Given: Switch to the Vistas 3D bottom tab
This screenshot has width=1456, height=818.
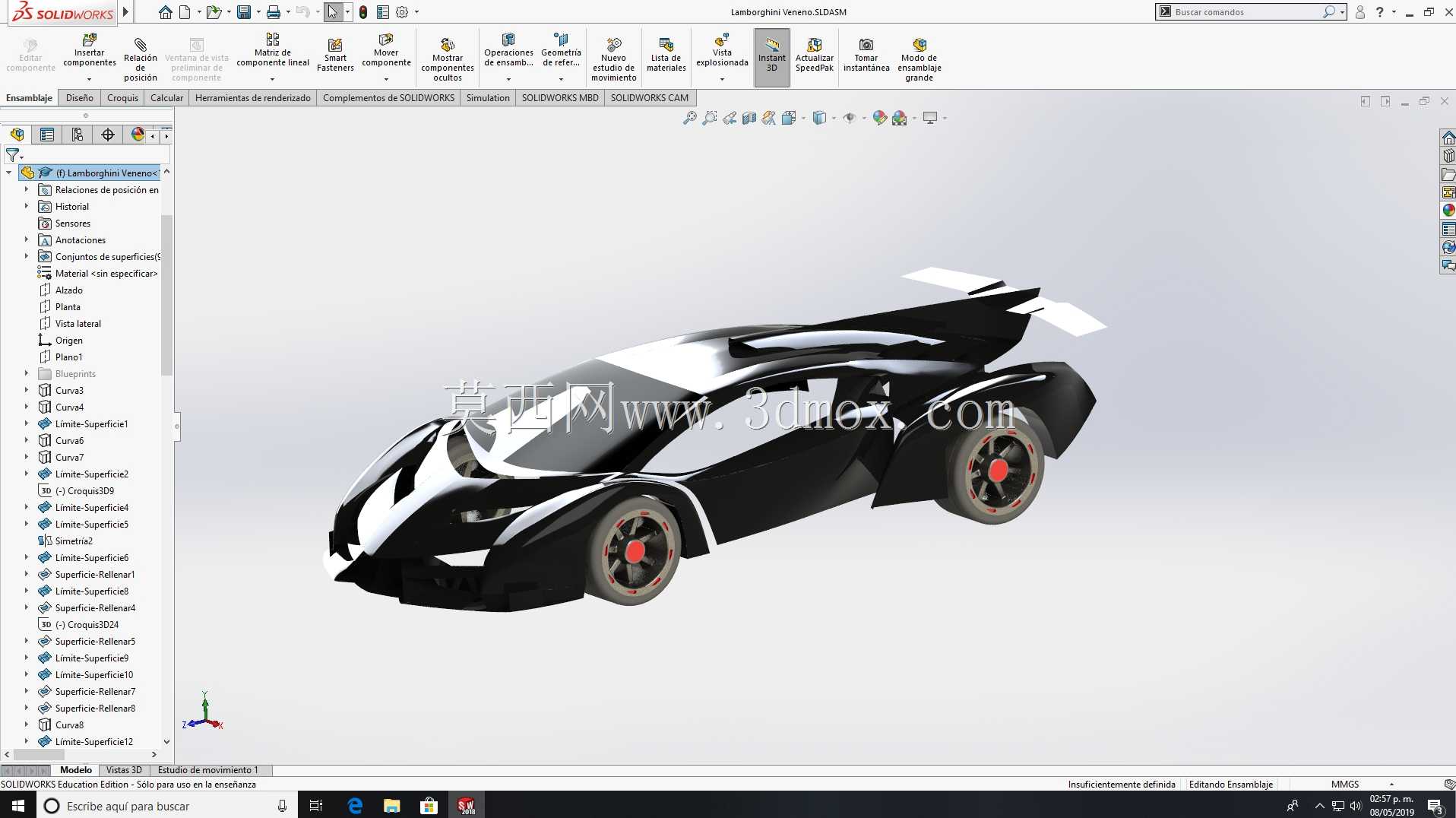Looking at the screenshot, I should point(124,770).
